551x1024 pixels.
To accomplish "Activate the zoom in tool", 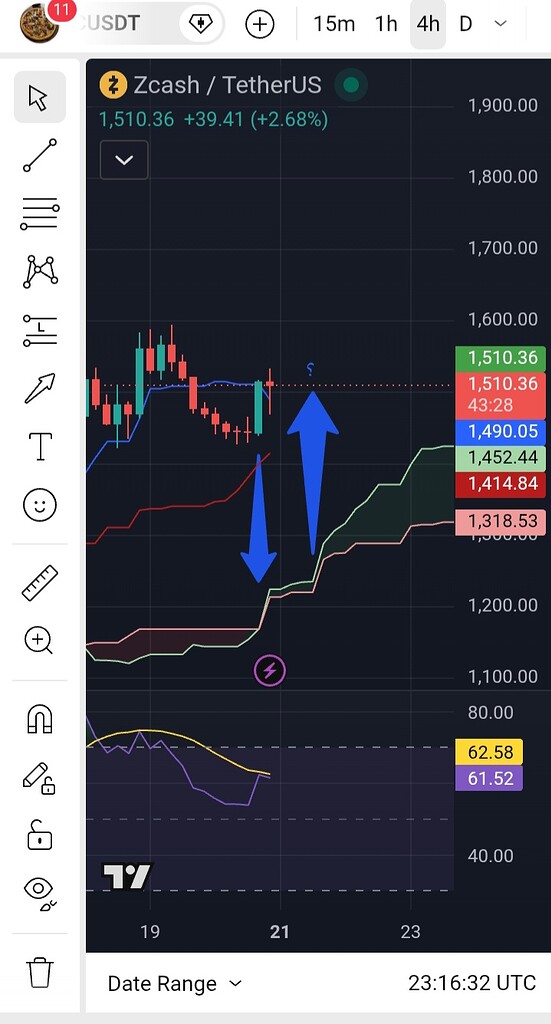I will [39, 640].
